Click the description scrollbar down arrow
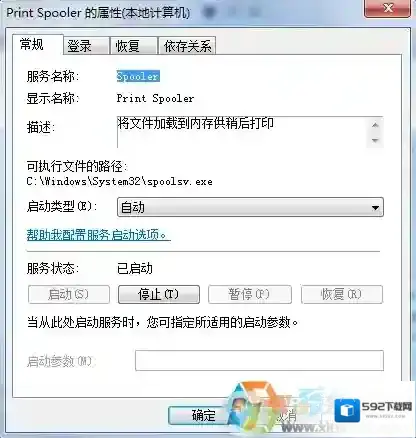 click(x=375, y=140)
